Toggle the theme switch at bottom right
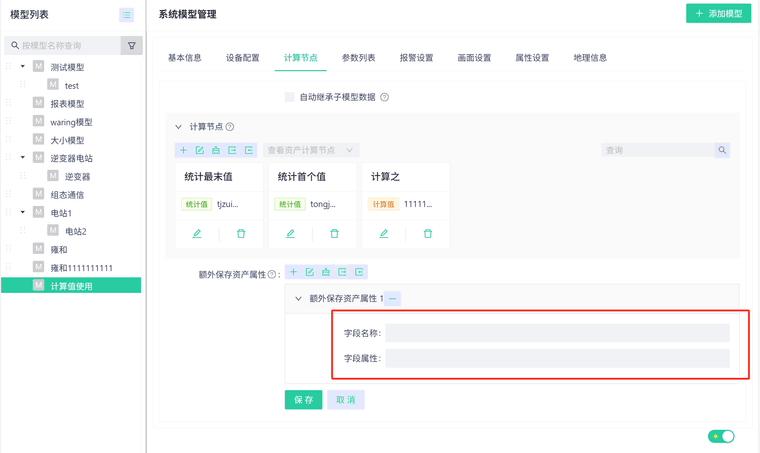The width and height of the screenshot is (760, 453). (x=721, y=436)
